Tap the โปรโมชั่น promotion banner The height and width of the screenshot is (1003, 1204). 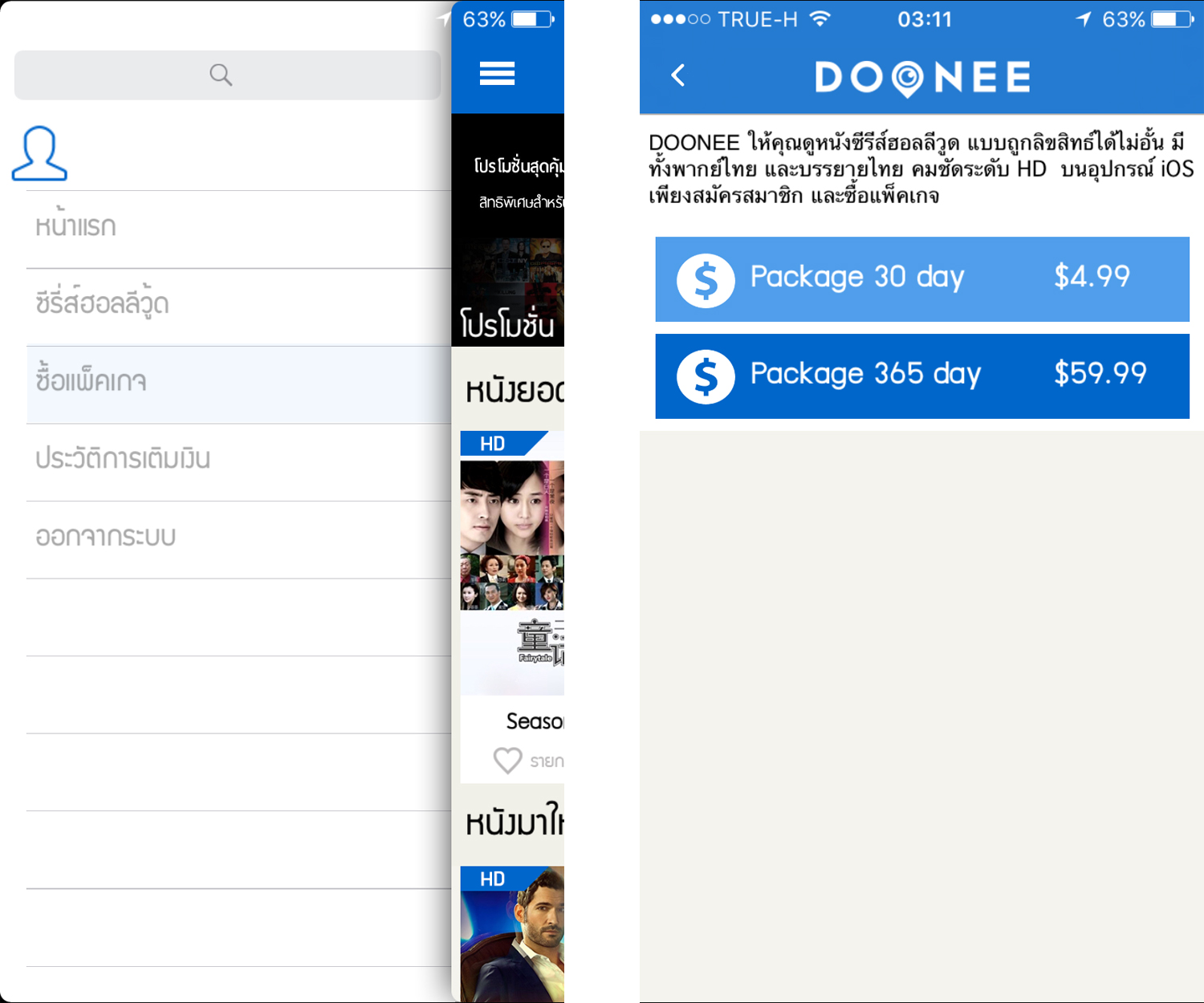click(x=507, y=230)
